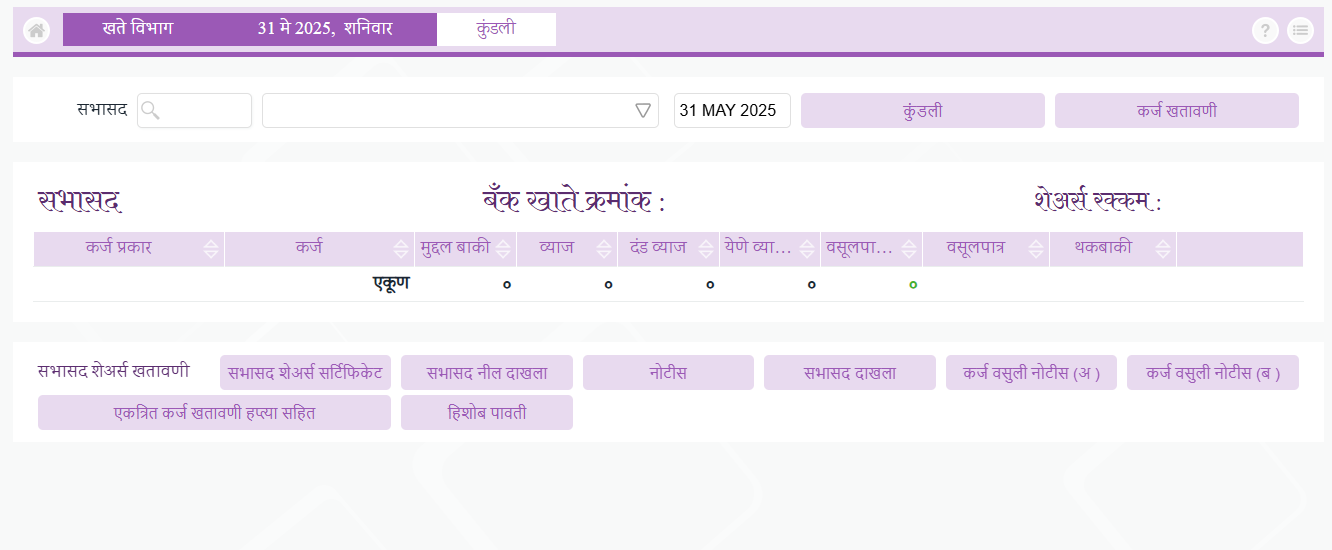The image size is (1332, 550).
Task: Select the कुंडली tab in header
Action: click(x=496, y=29)
